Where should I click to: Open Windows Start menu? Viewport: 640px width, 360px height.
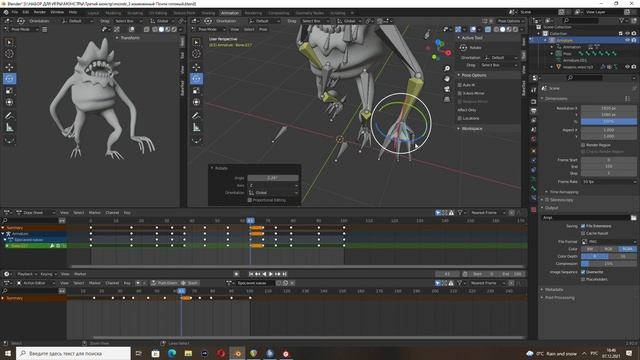click(x=7, y=353)
